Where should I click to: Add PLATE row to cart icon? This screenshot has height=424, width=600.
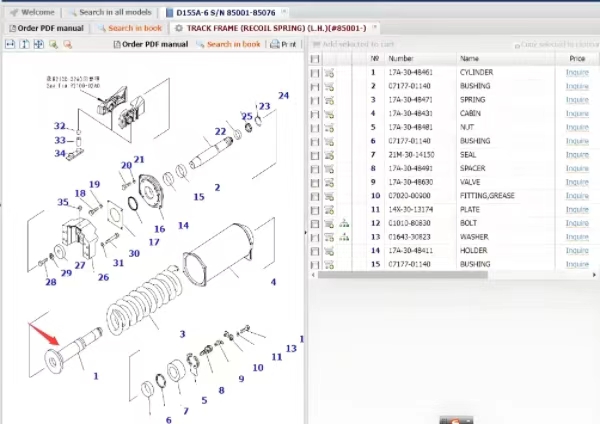click(x=329, y=210)
